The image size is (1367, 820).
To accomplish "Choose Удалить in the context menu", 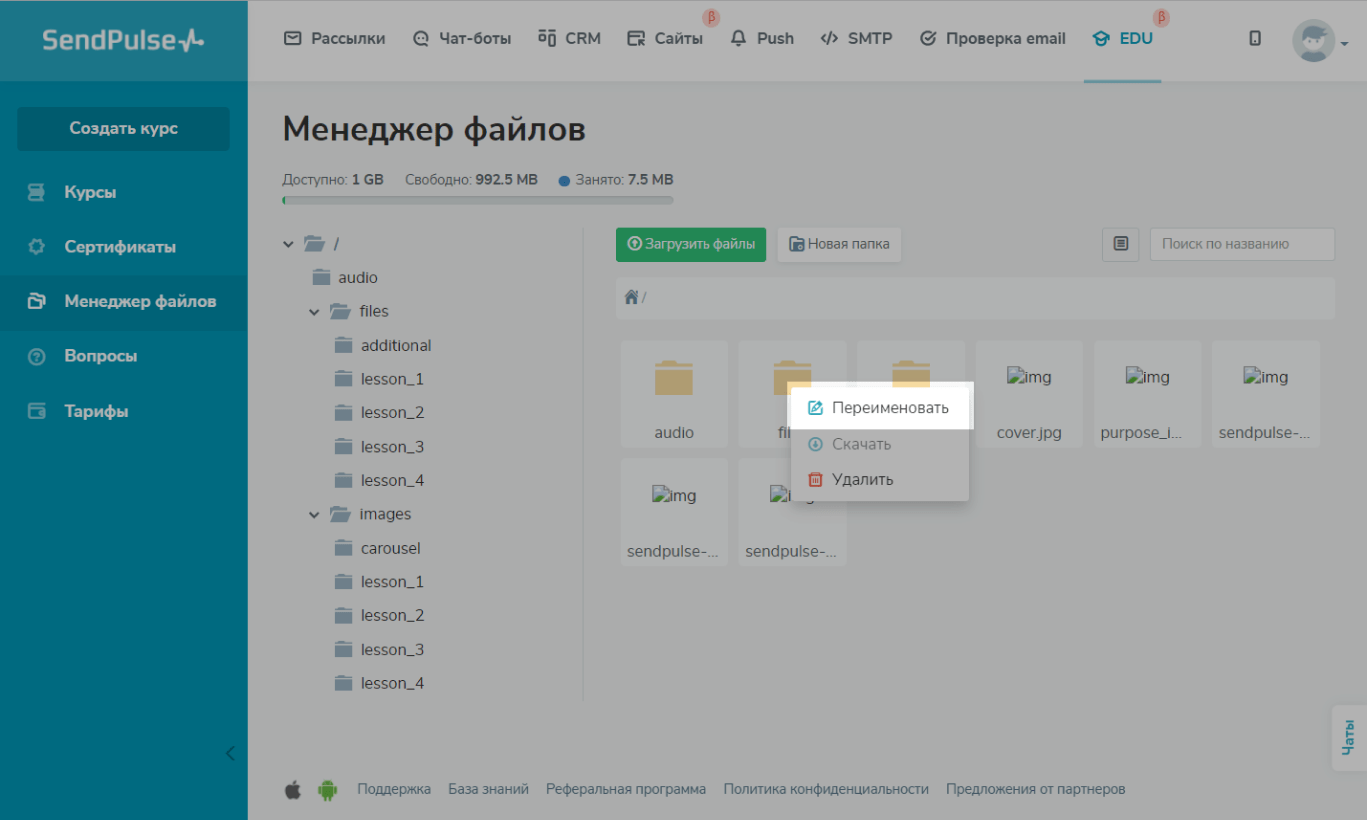I will point(862,480).
